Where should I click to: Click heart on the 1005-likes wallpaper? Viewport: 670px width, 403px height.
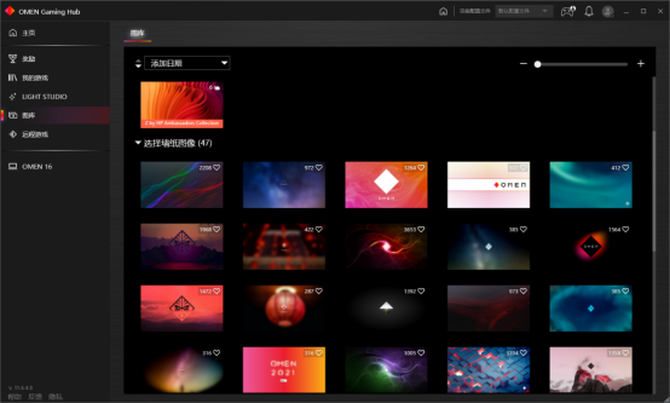(x=421, y=353)
